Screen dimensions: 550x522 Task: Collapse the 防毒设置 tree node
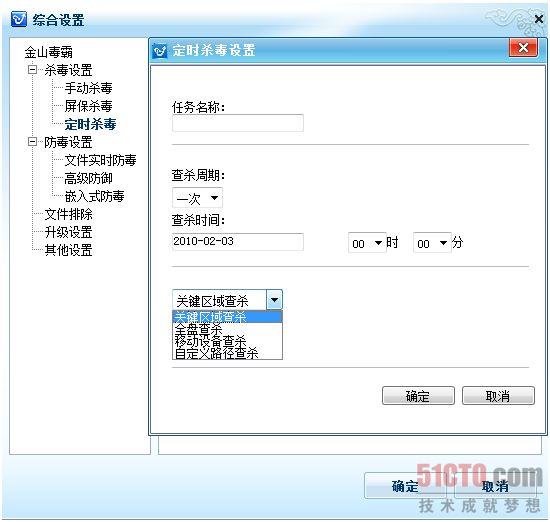click(32, 141)
